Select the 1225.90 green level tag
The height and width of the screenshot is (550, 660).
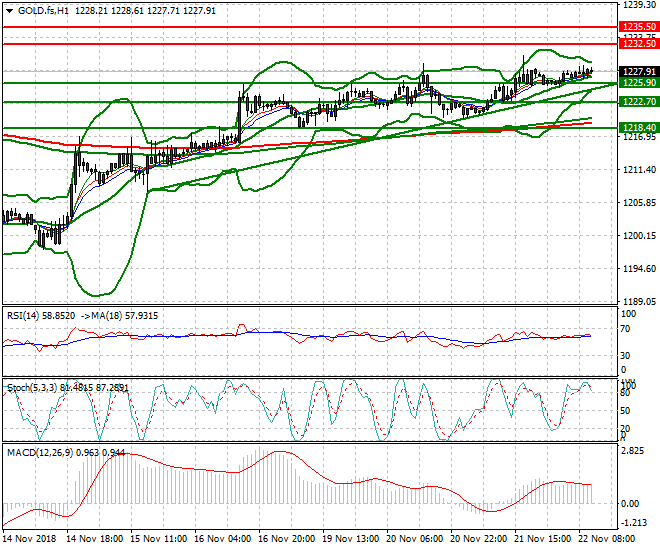[639, 82]
